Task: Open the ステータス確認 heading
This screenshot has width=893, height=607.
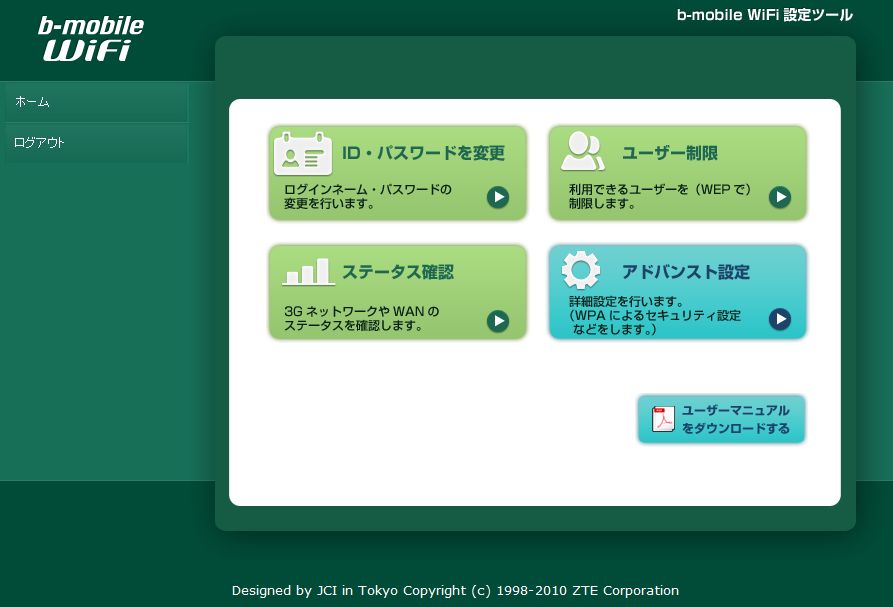Action: tap(398, 272)
